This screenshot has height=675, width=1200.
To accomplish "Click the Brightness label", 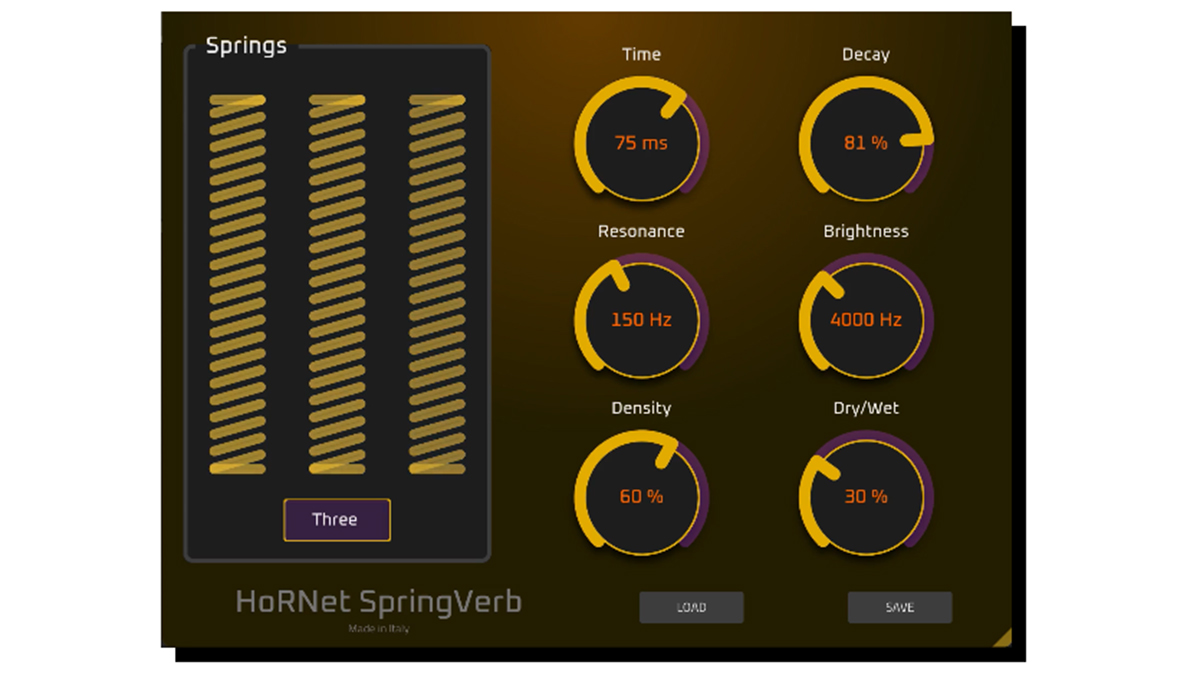I will 866,231.
